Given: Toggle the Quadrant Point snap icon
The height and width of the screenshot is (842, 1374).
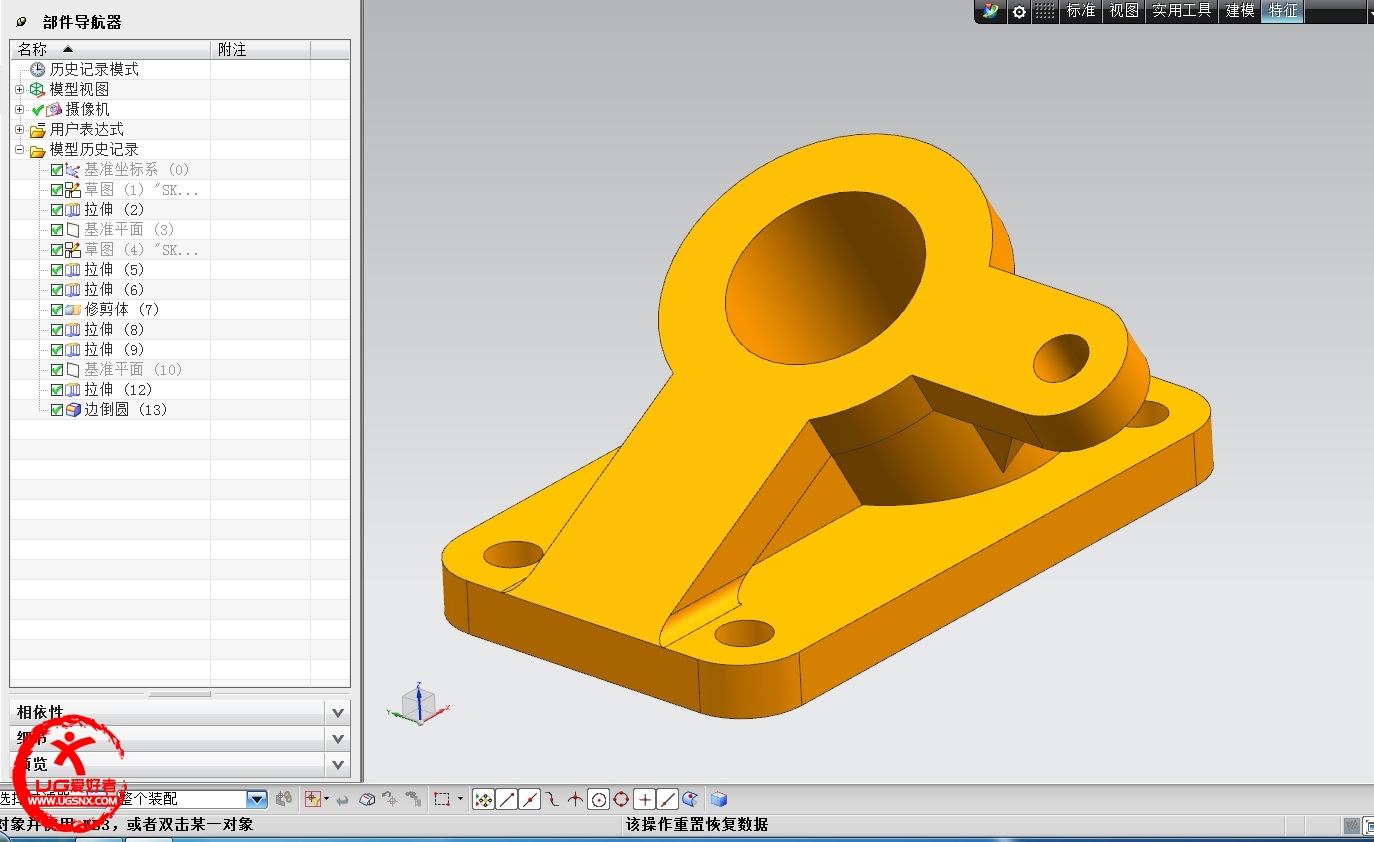Looking at the screenshot, I should tap(621, 799).
